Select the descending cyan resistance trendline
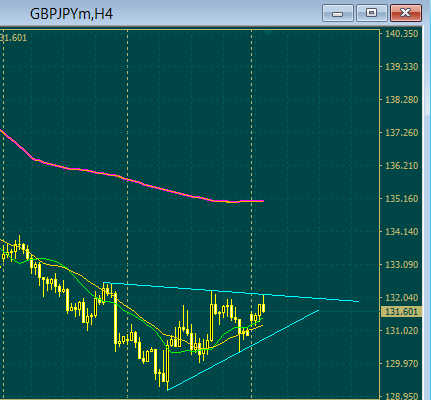The width and height of the screenshot is (431, 400). coord(231,292)
